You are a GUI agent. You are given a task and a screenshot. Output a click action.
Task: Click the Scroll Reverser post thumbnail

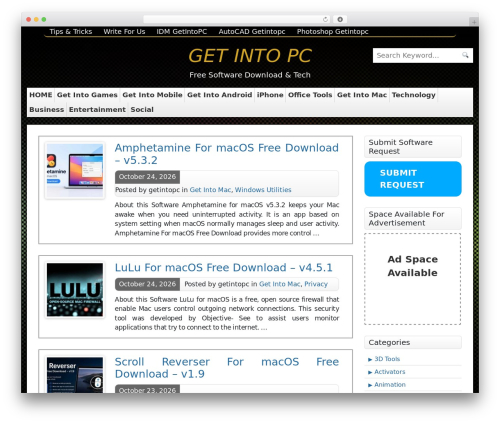click(75, 374)
